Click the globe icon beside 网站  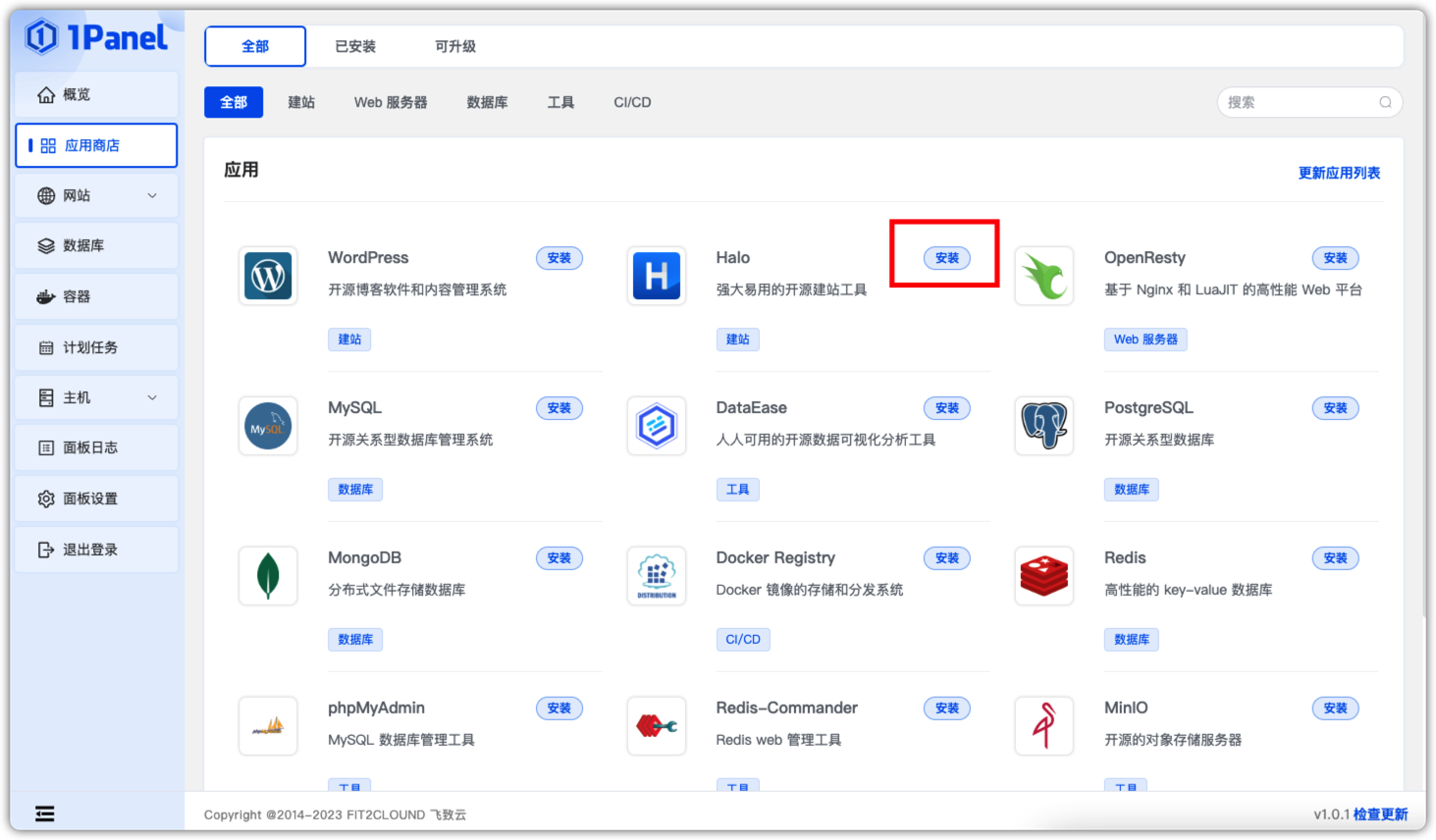click(x=46, y=195)
